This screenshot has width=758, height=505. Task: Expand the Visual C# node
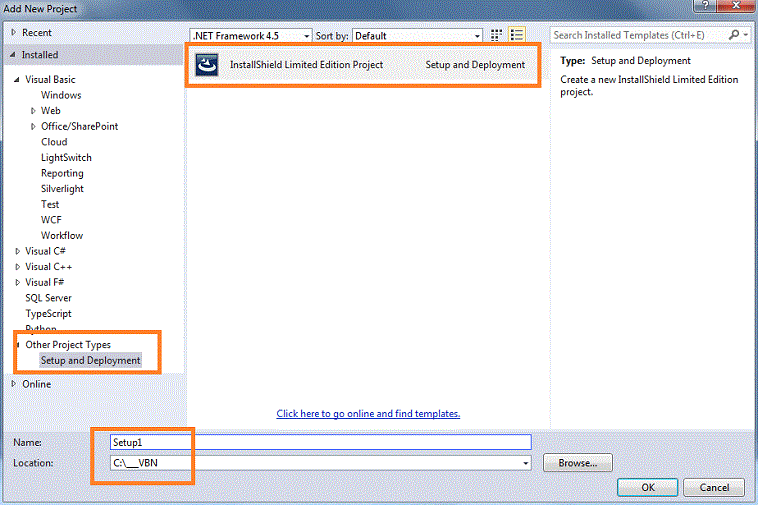(17, 251)
